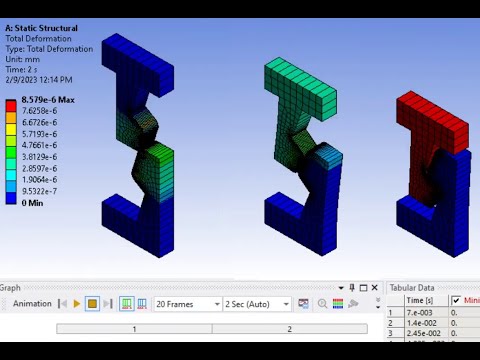Expand the animation toolbar overflow chevron
Screen dimensions: 480x360
click(378, 303)
